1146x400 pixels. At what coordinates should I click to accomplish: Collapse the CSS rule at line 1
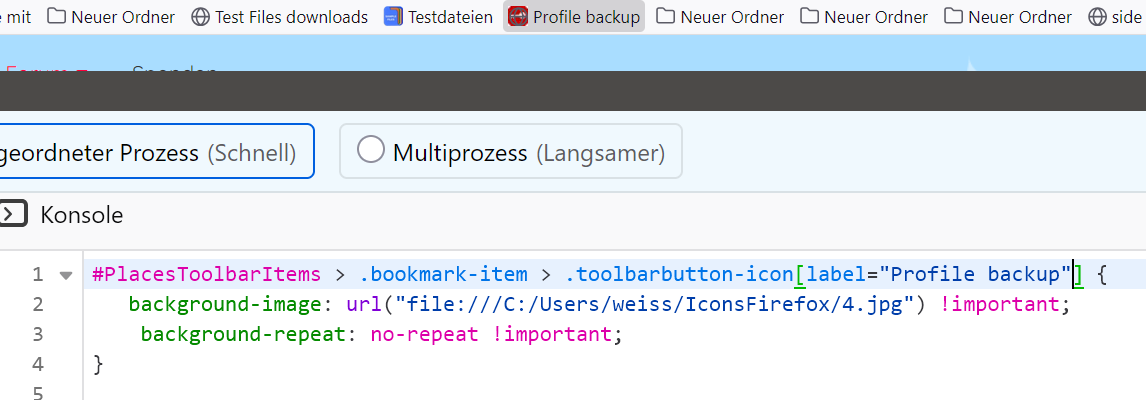pyautogui.click(x=66, y=275)
